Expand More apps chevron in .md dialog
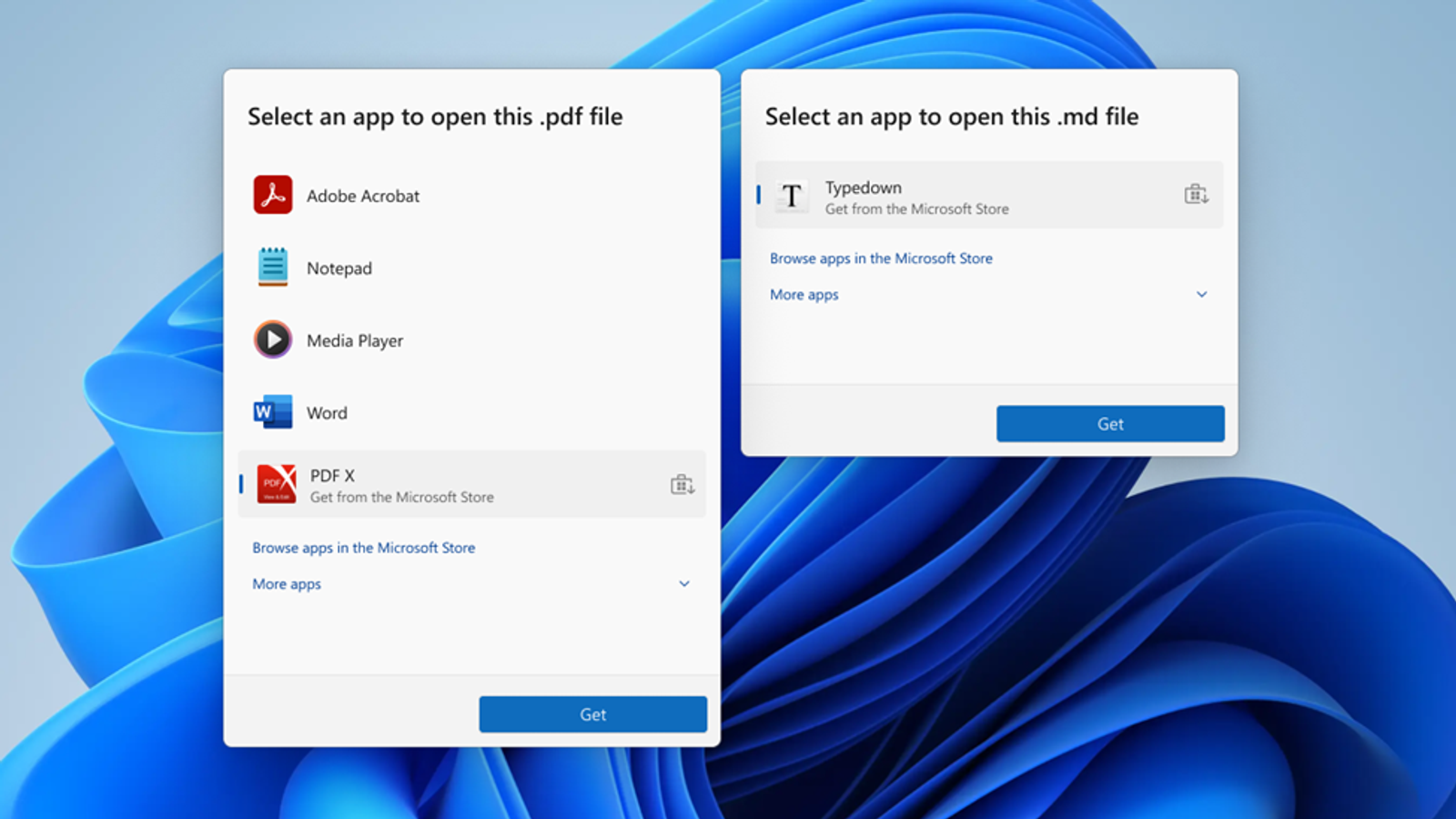This screenshot has height=819, width=1456. point(1201,295)
